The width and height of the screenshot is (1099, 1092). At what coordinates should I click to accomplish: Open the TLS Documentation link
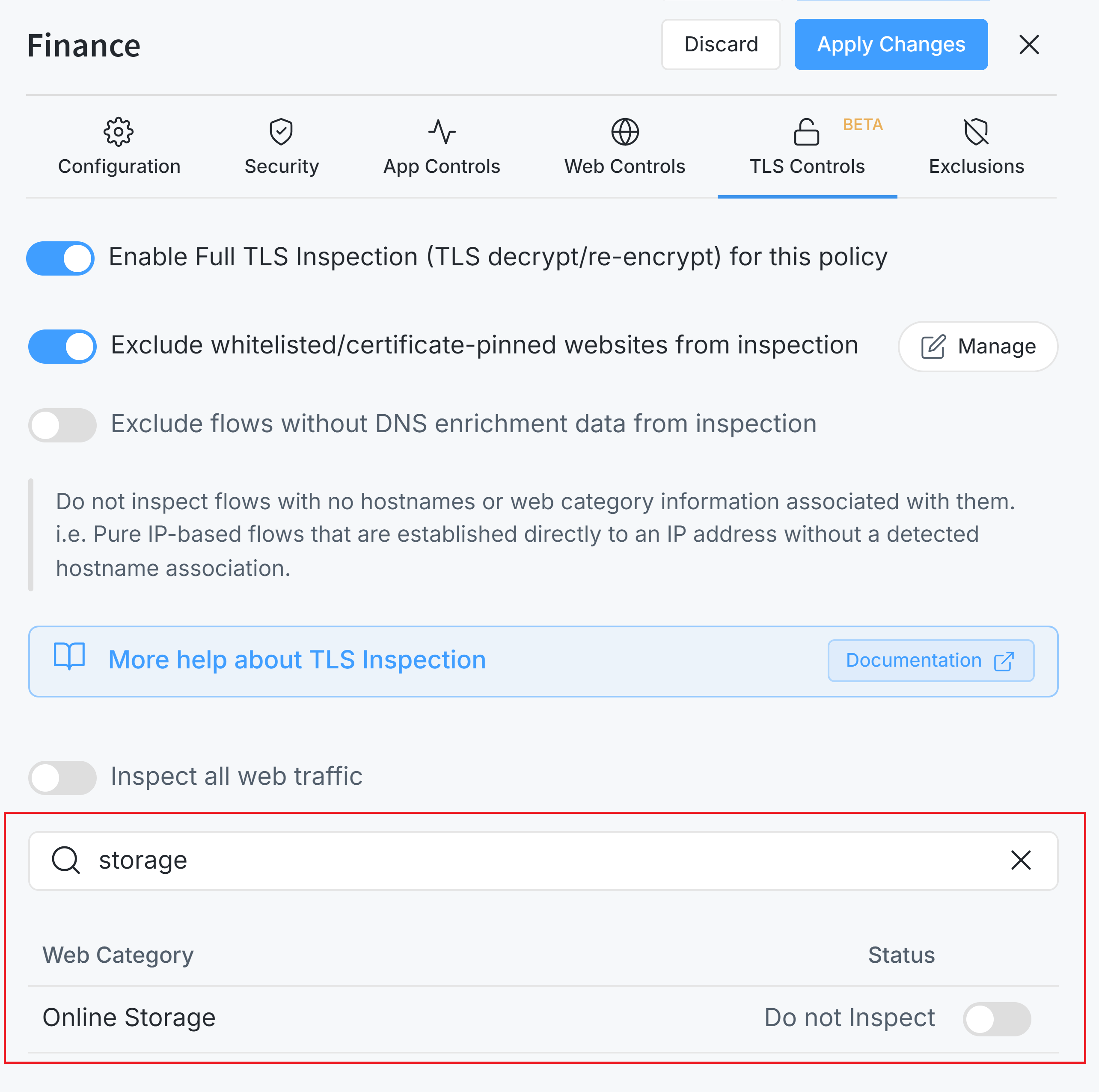coord(930,660)
